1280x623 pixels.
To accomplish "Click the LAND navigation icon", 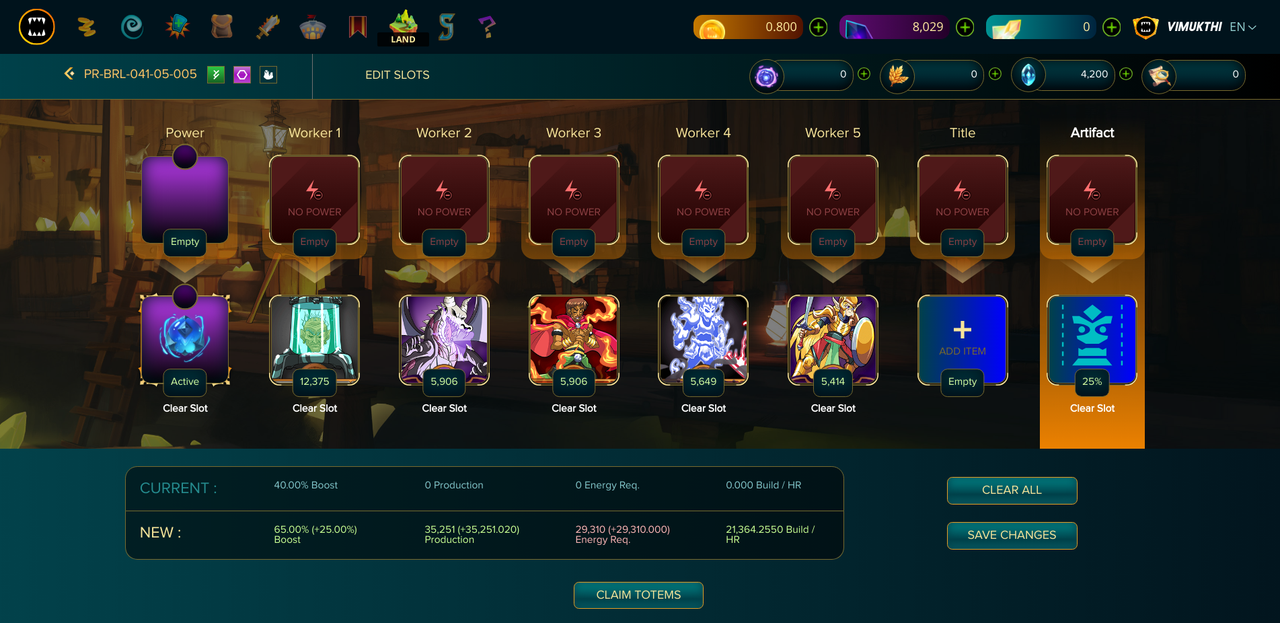I will [403, 27].
